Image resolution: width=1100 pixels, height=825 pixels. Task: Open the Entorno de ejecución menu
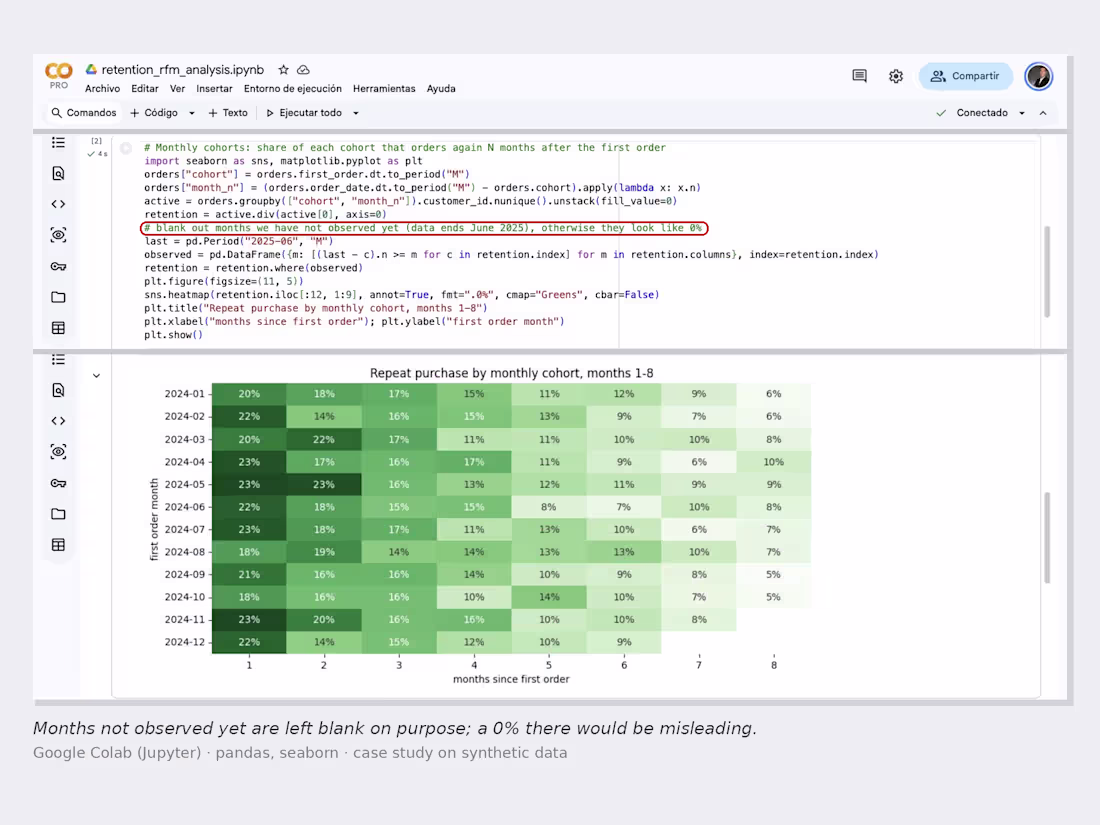[293, 88]
